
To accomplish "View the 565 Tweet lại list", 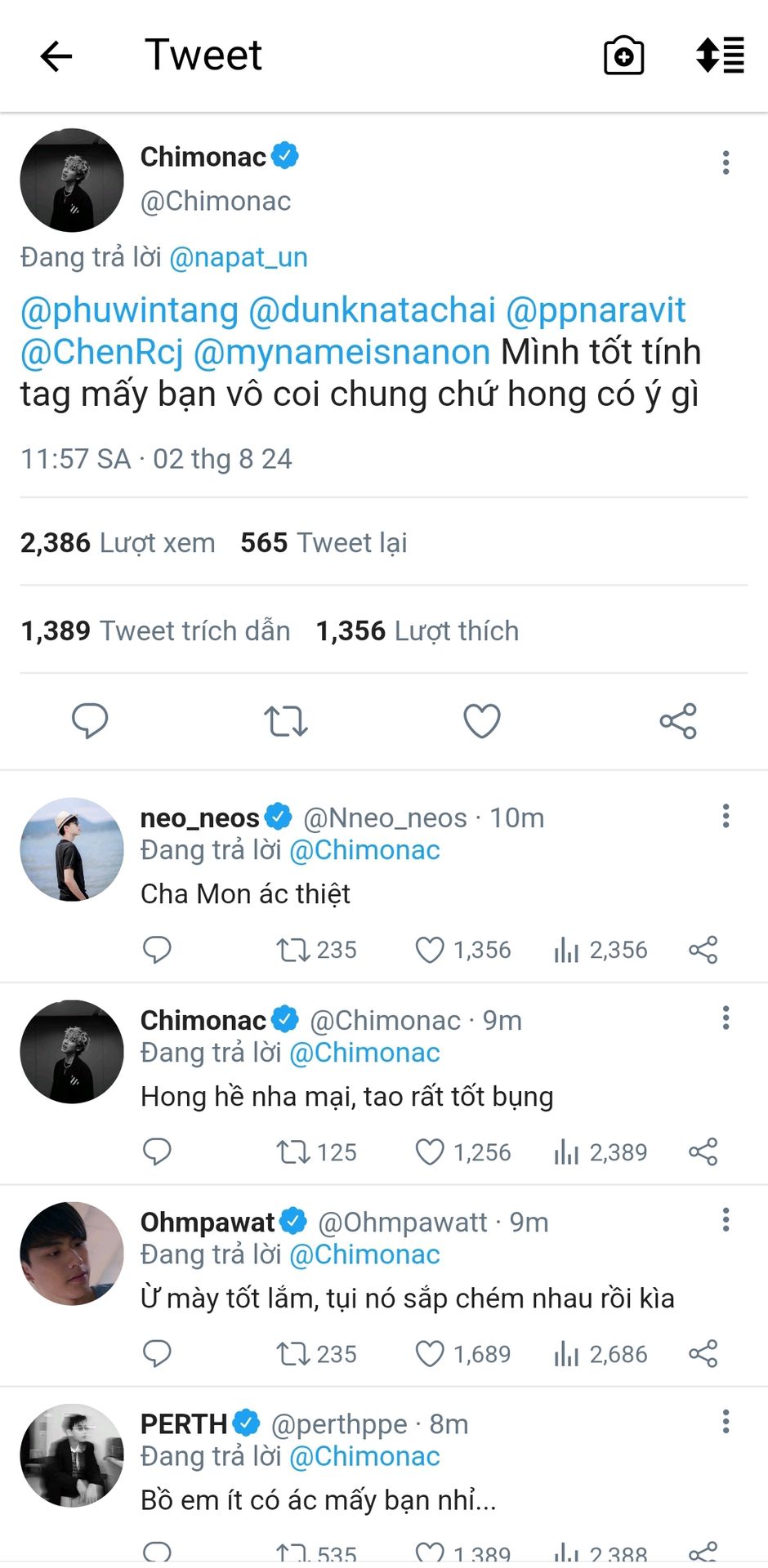I will (324, 543).
